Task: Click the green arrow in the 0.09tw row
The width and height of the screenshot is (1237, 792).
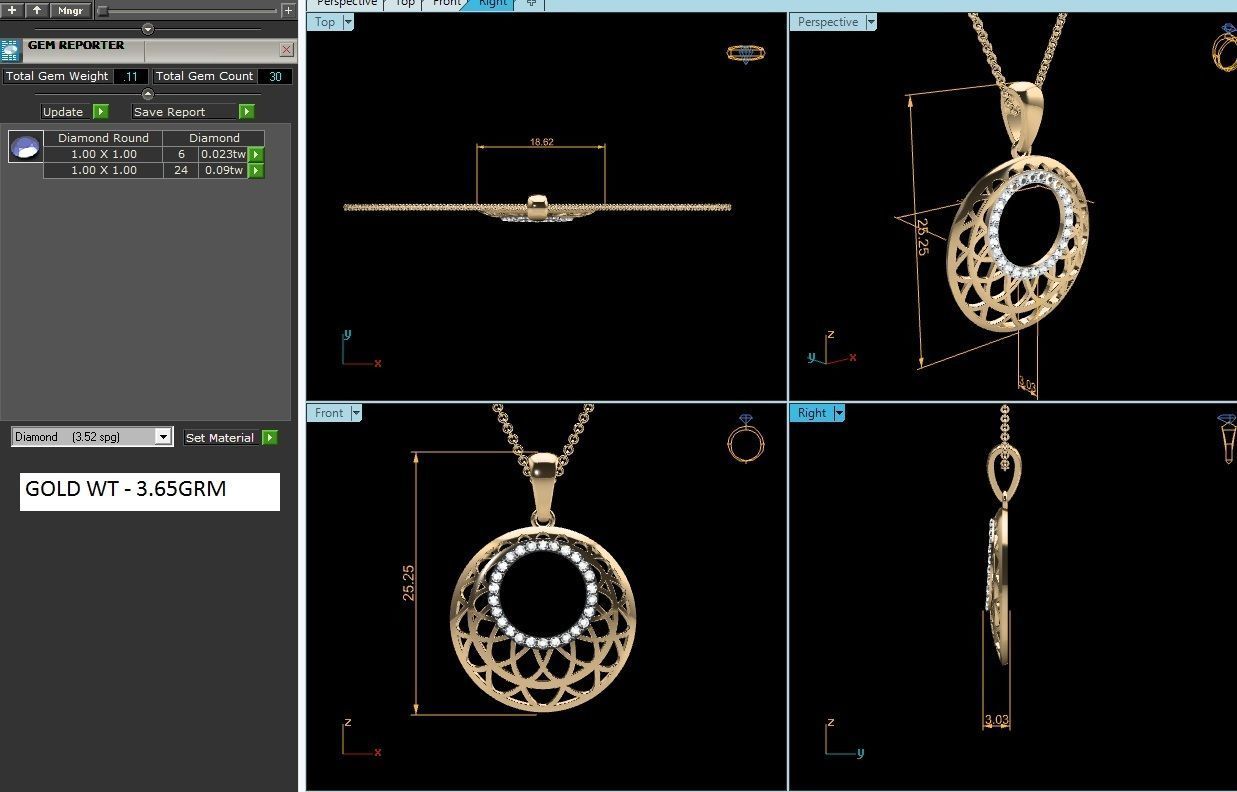Action: [256, 170]
